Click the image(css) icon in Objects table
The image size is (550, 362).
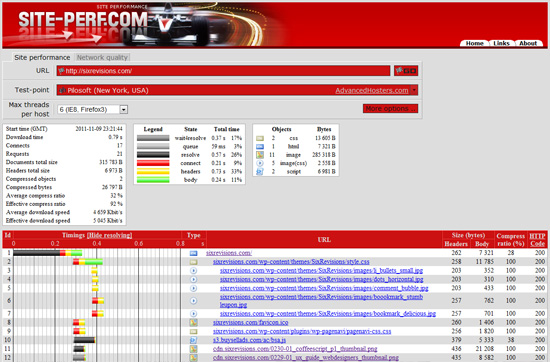click(x=260, y=163)
